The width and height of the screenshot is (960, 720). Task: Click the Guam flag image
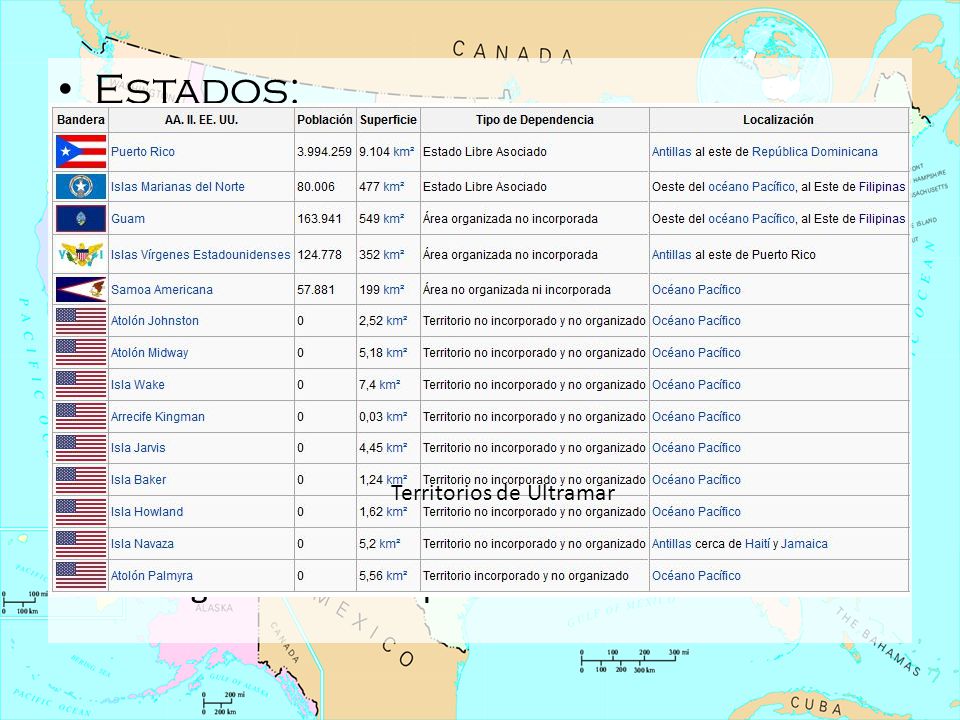81,219
